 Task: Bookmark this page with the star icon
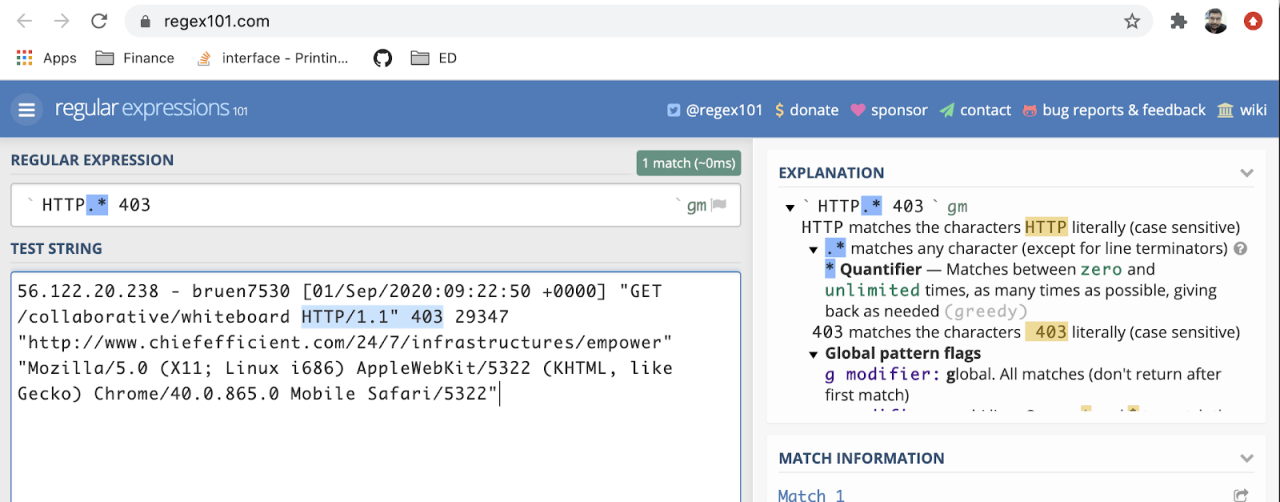tap(1132, 21)
